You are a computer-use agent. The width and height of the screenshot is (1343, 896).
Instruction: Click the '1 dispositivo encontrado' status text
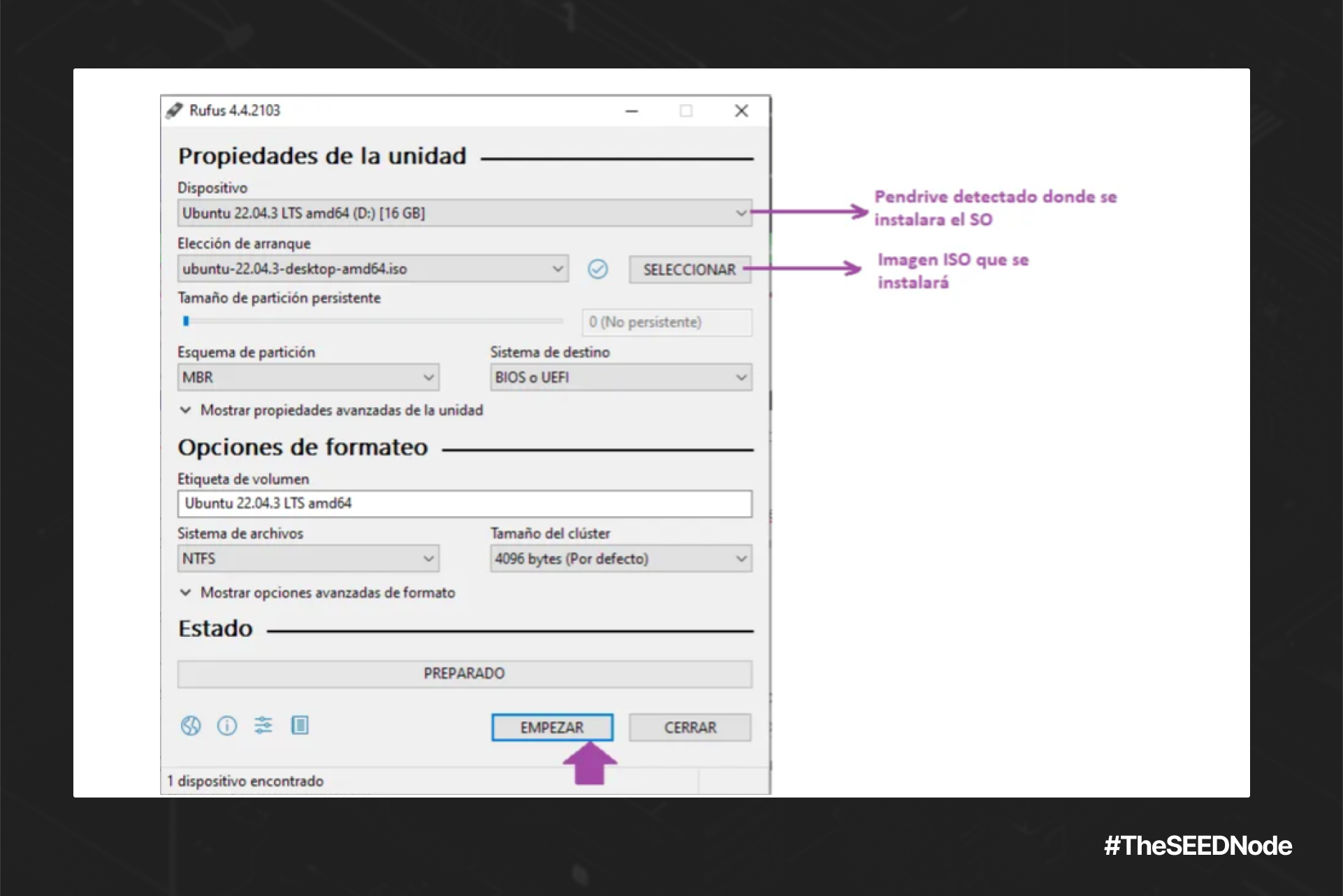[245, 781]
